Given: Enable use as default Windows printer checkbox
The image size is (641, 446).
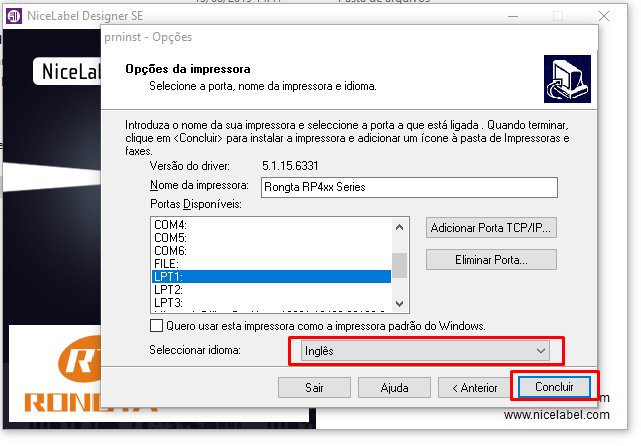Looking at the screenshot, I should click(157, 326).
